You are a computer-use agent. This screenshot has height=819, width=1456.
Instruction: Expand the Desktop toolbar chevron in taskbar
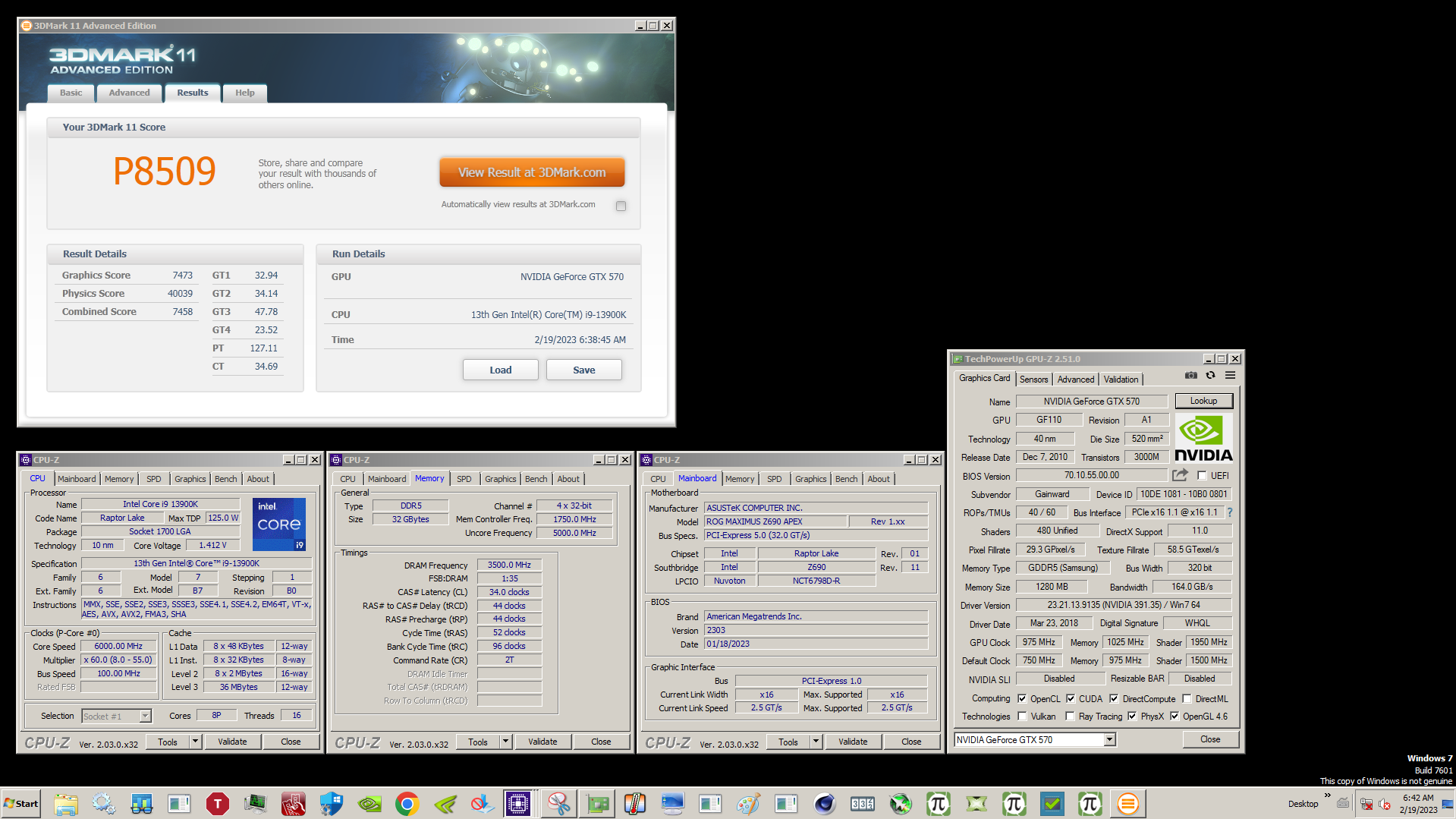click(x=1327, y=795)
